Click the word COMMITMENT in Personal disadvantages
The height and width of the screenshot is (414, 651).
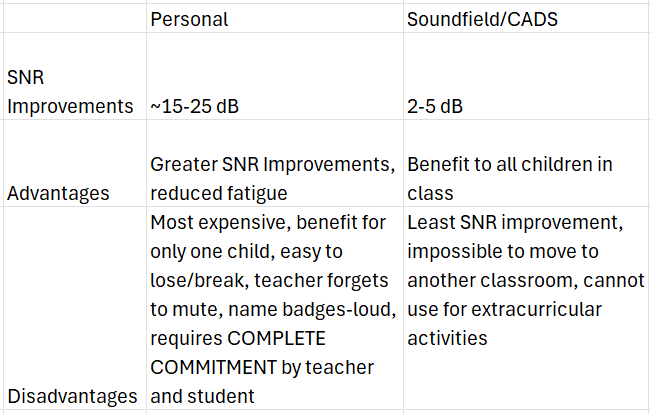point(213,367)
